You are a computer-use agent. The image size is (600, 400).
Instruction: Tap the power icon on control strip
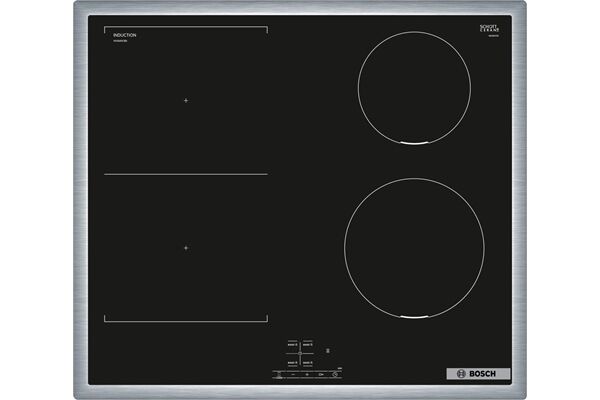335,374
